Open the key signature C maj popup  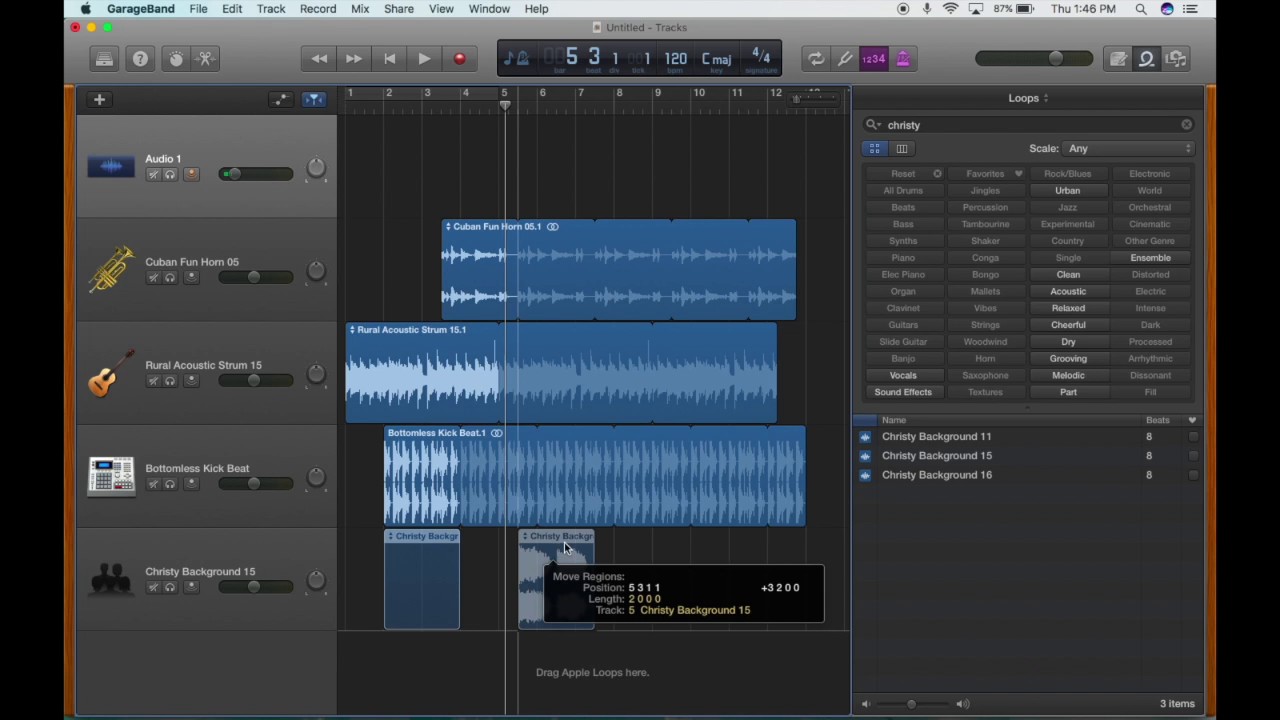coord(717,59)
